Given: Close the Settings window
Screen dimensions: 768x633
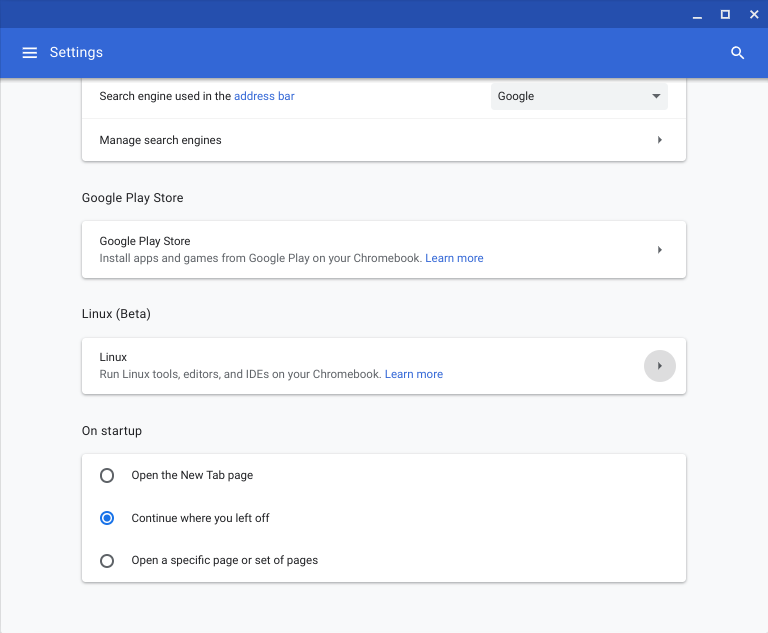Looking at the screenshot, I should pos(754,15).
